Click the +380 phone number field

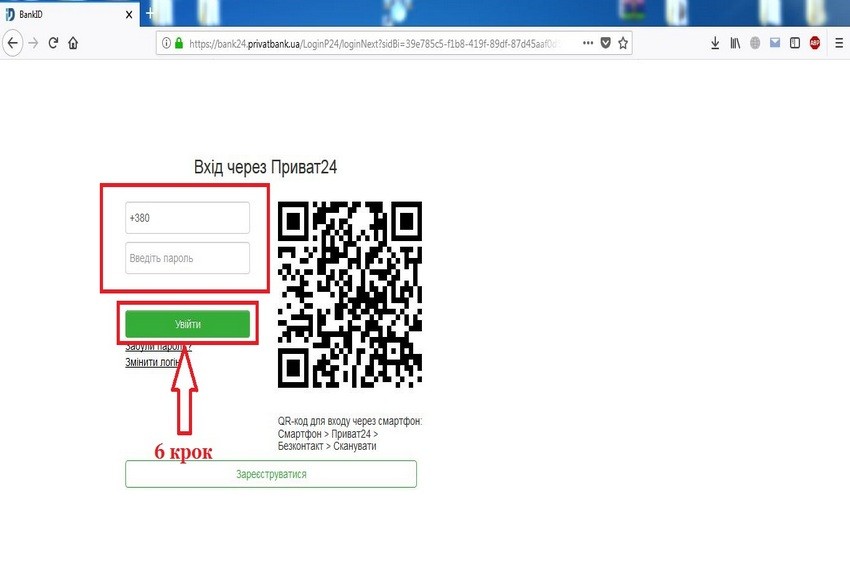pos(188,218)
